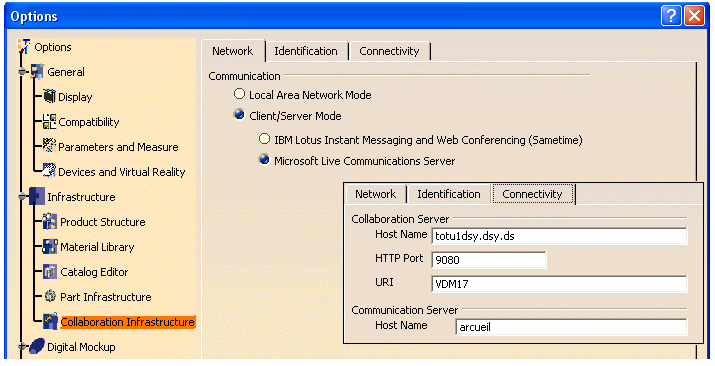Click the Display icon in the tree
715x366 pixels.
49,96
